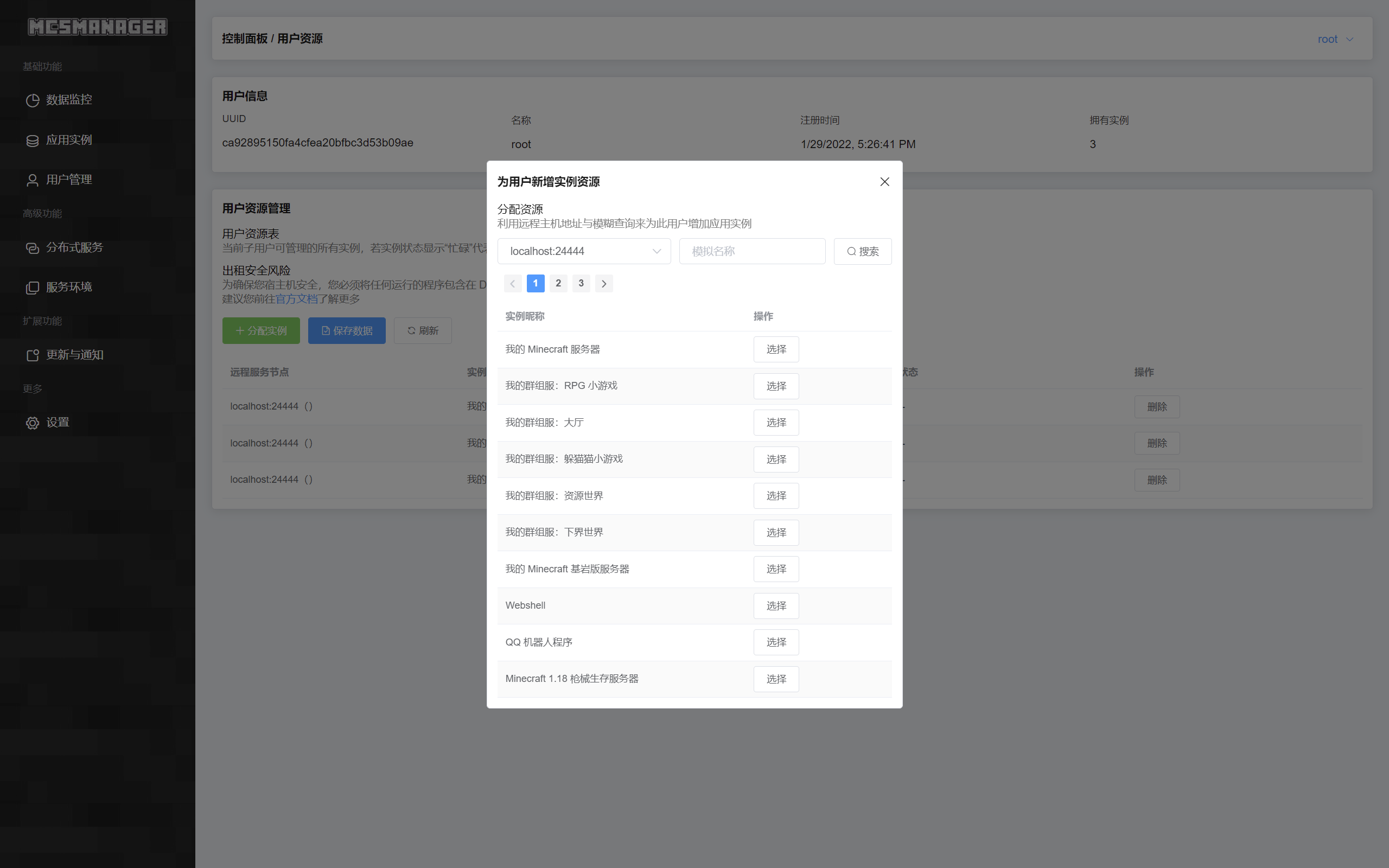The height and width of the screenshot is (868, 1389).
Task: Click the updates and notifications icon
Action: tap(32, 355)
